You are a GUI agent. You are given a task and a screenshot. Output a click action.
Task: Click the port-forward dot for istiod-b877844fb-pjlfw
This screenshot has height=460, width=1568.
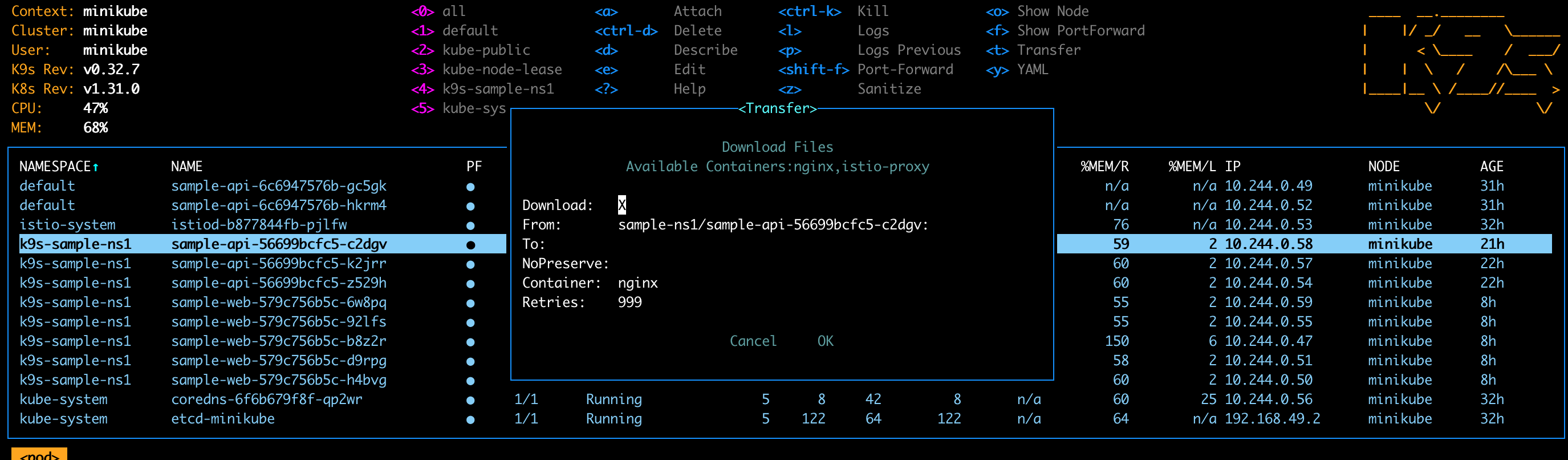(470, 225)
